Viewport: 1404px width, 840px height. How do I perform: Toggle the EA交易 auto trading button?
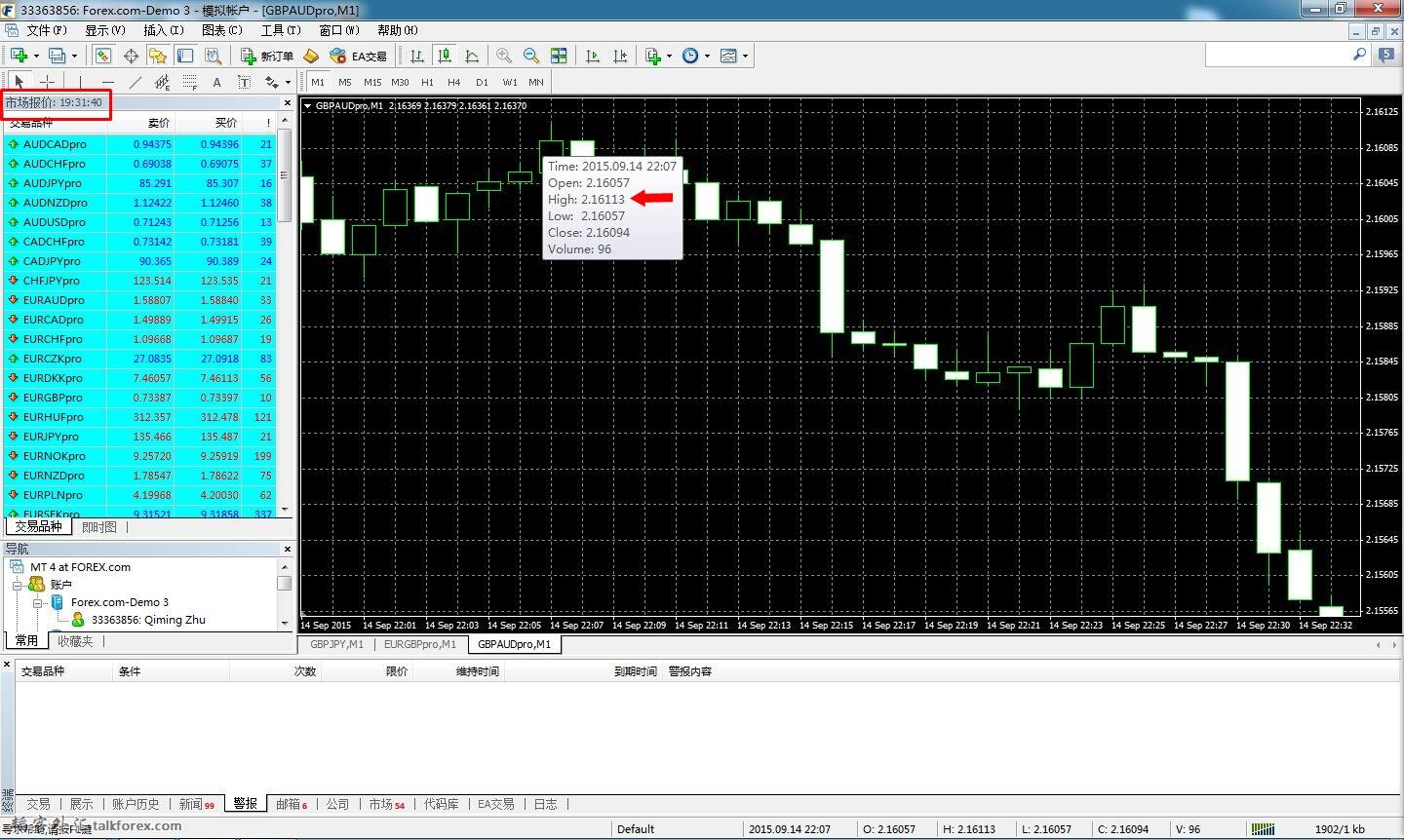358,56
